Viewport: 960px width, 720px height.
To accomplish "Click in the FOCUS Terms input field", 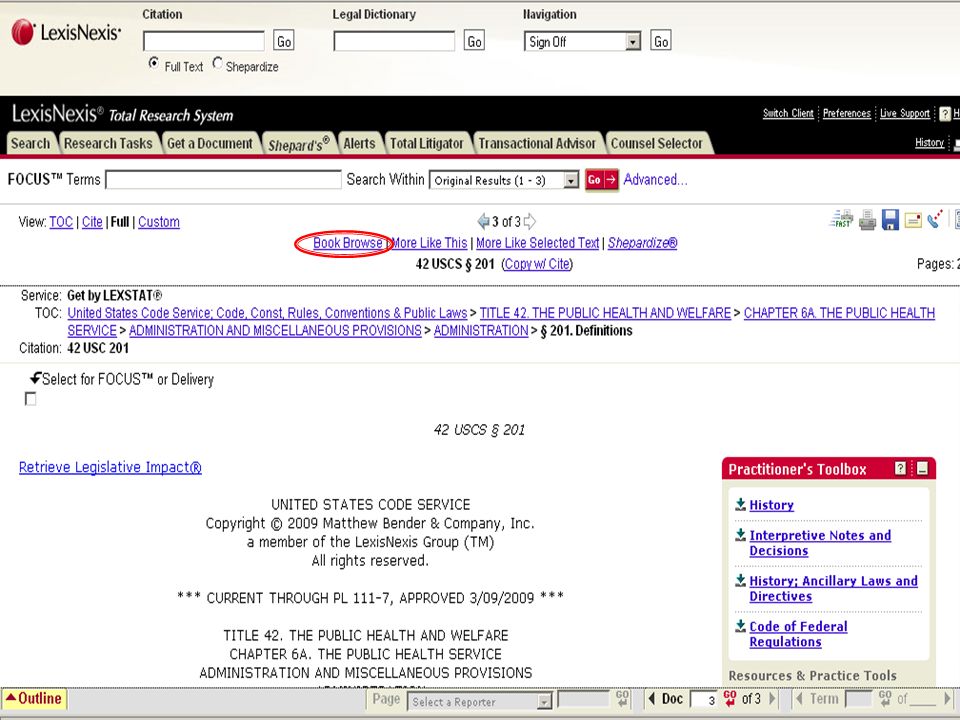I will (223, 180).
